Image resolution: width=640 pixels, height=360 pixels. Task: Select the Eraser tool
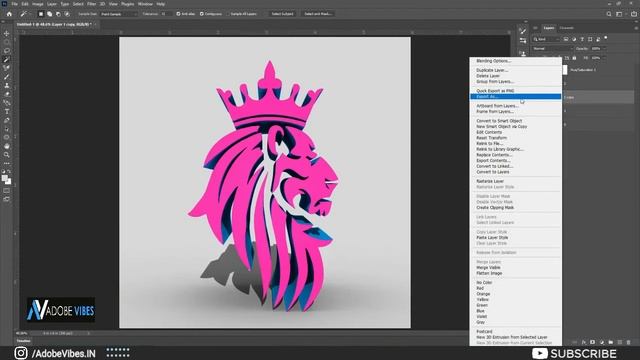pos(7,94)
